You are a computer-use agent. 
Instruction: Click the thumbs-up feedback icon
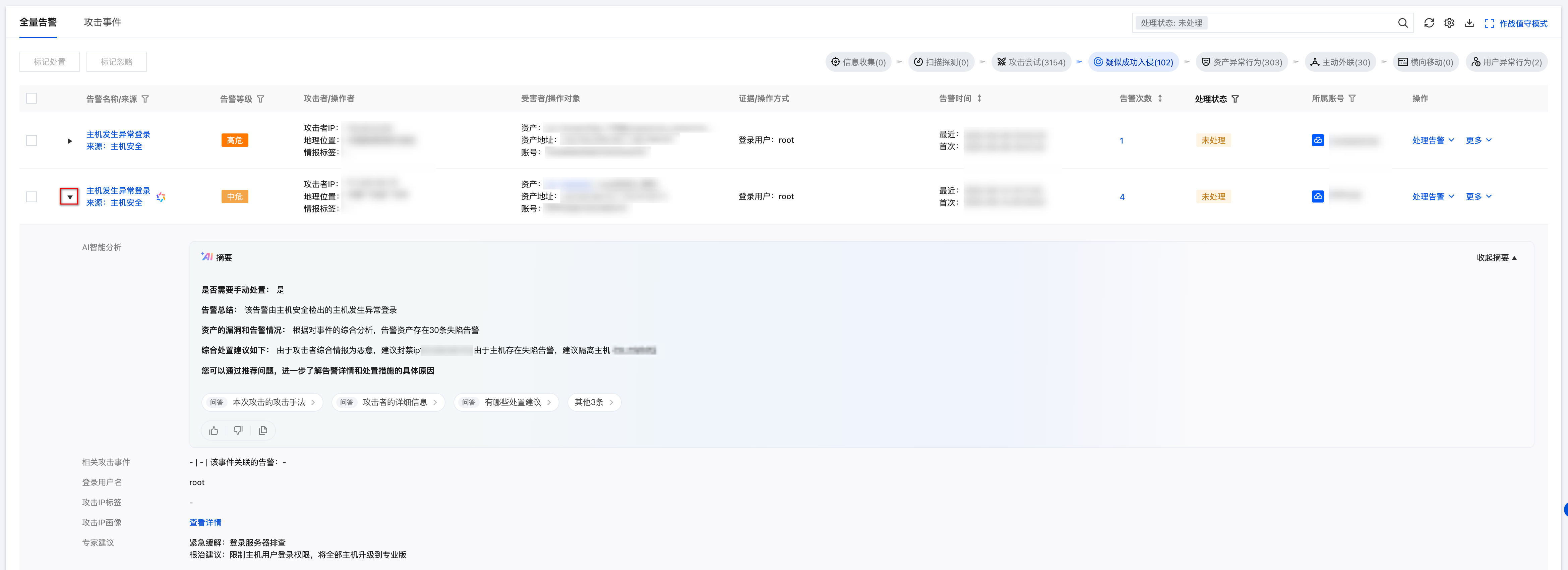[x=214, y=431]
